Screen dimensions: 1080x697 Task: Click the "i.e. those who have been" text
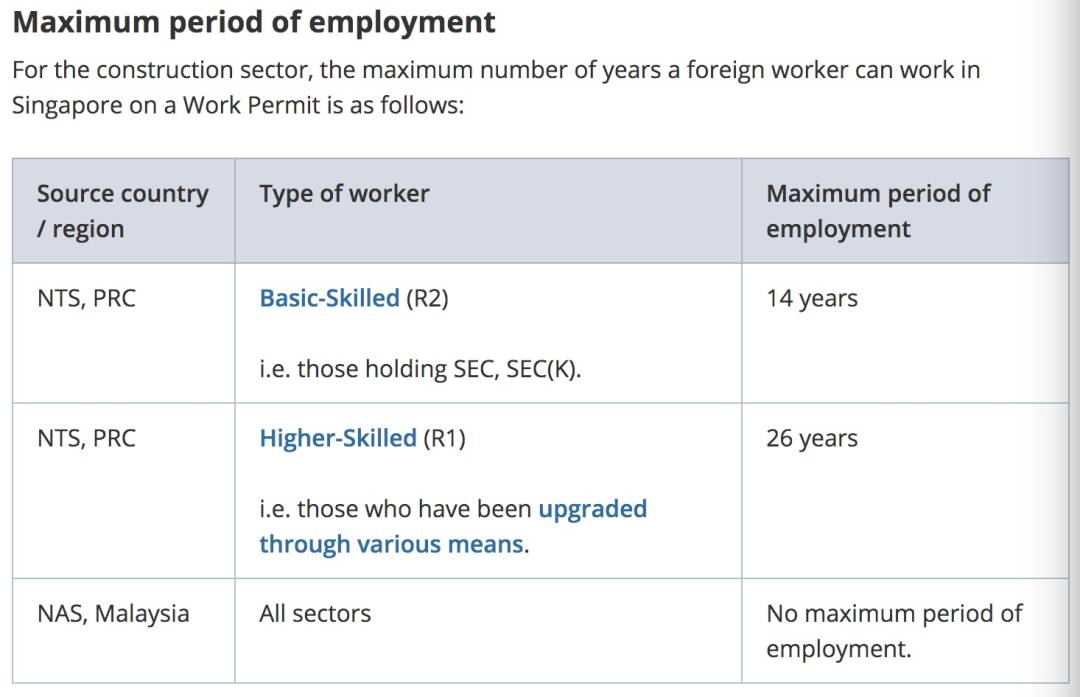[x=395, y=509]
